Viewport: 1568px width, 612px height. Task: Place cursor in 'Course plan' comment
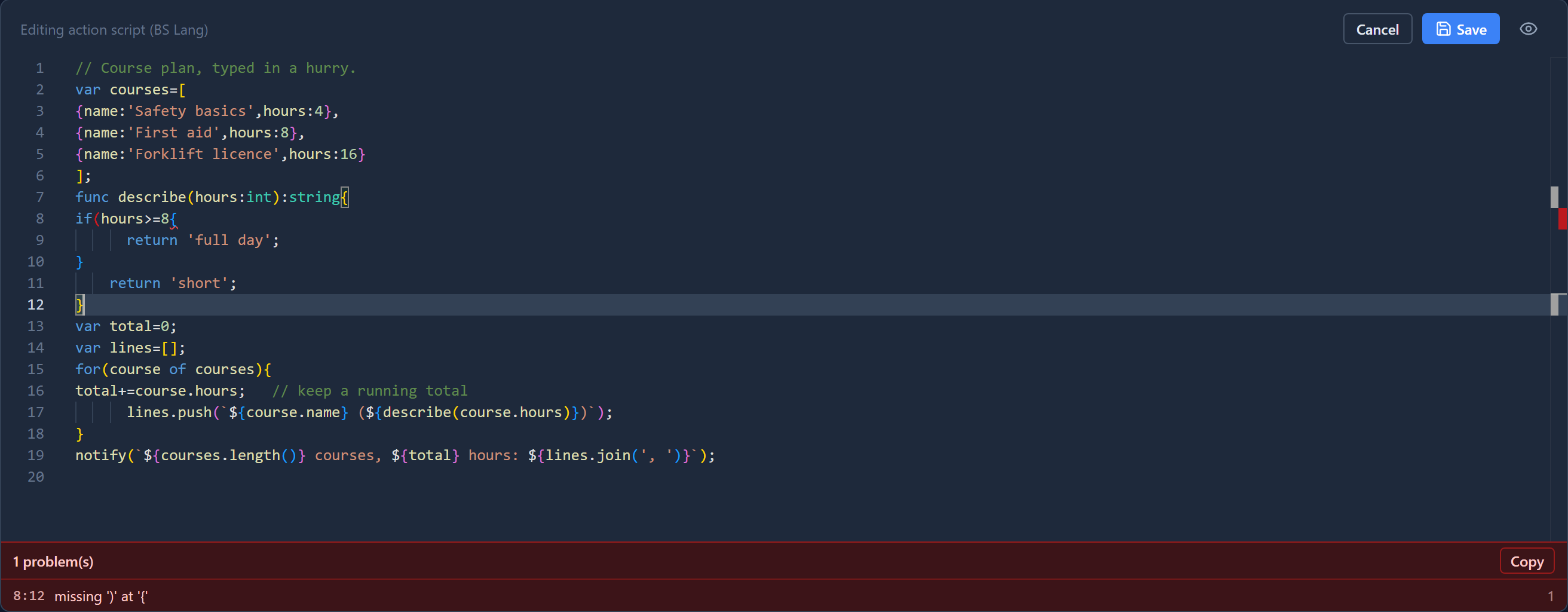[x=216, y=68]
